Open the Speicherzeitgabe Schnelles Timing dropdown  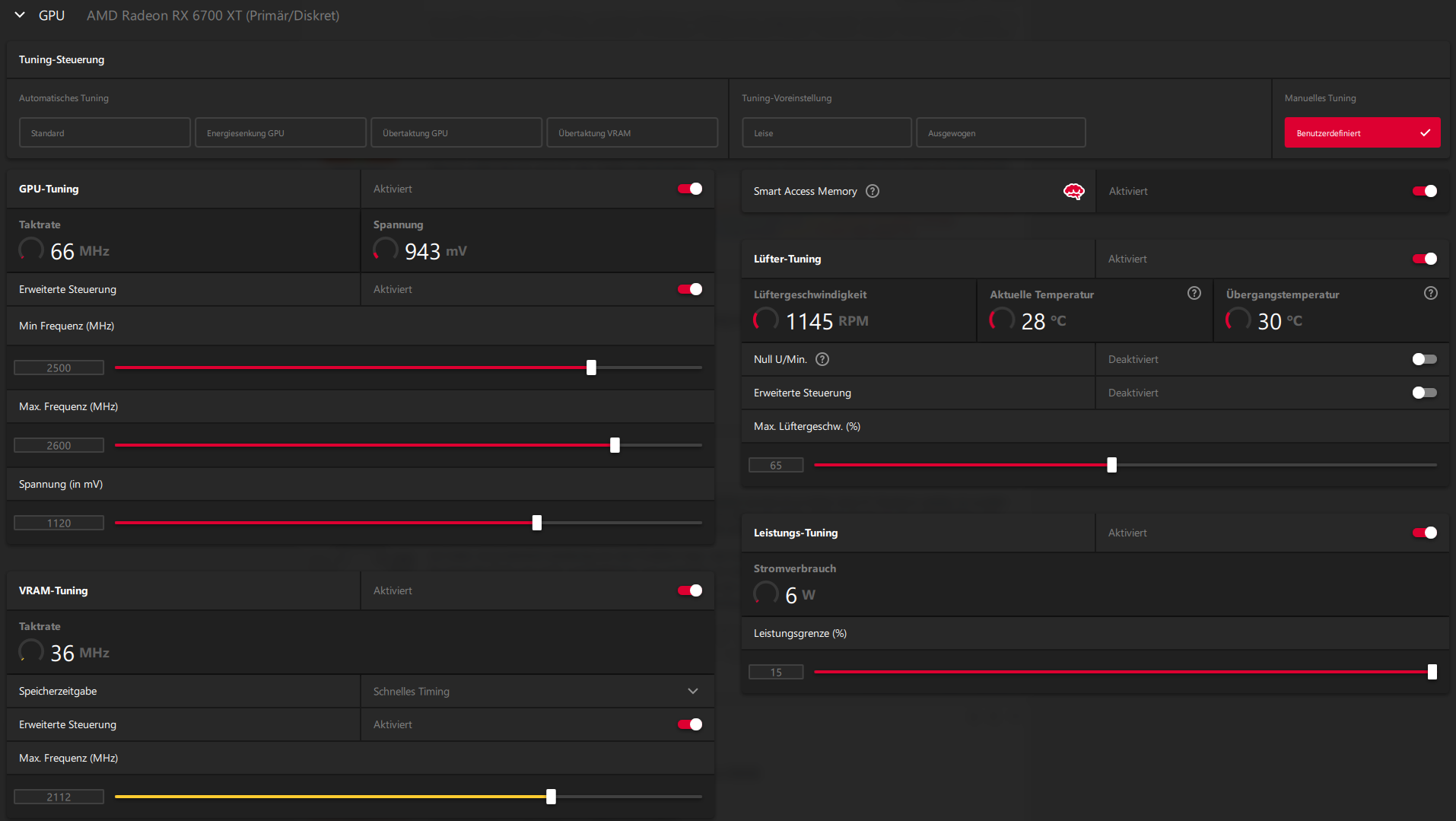(537, 691)
